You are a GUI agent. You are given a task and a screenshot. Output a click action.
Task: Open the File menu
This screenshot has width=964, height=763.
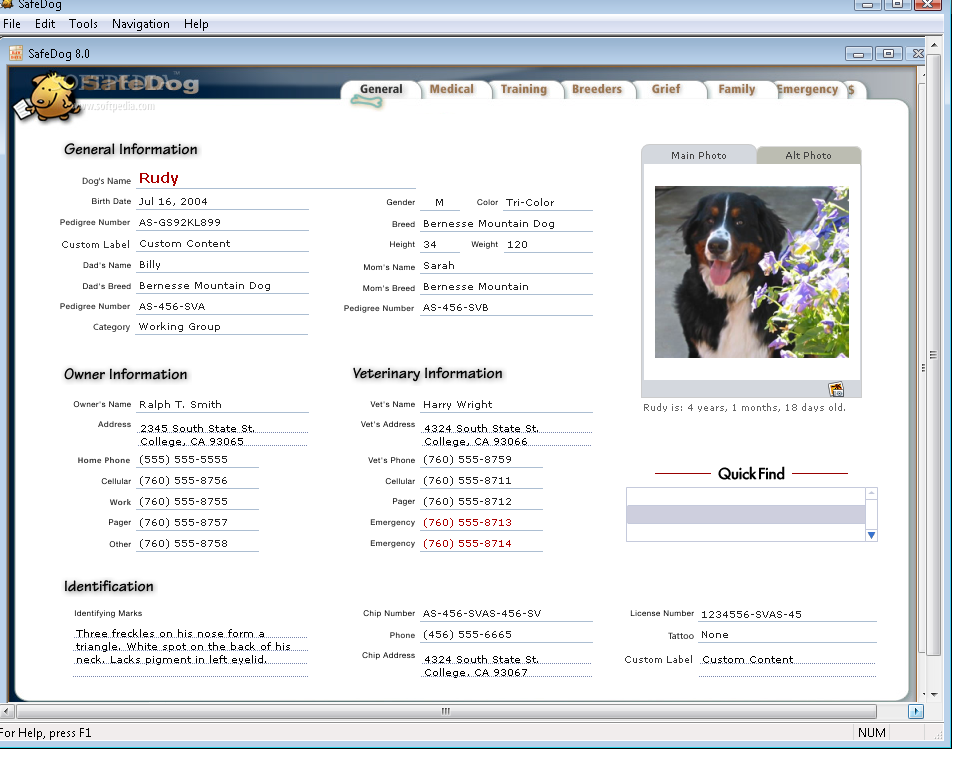coord(12,24)
